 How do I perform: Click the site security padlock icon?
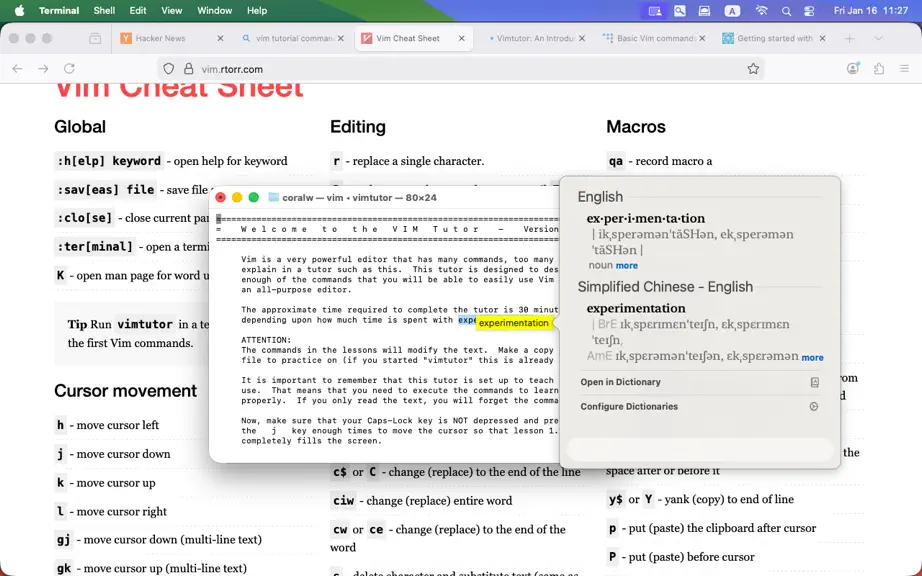(188, 69)
